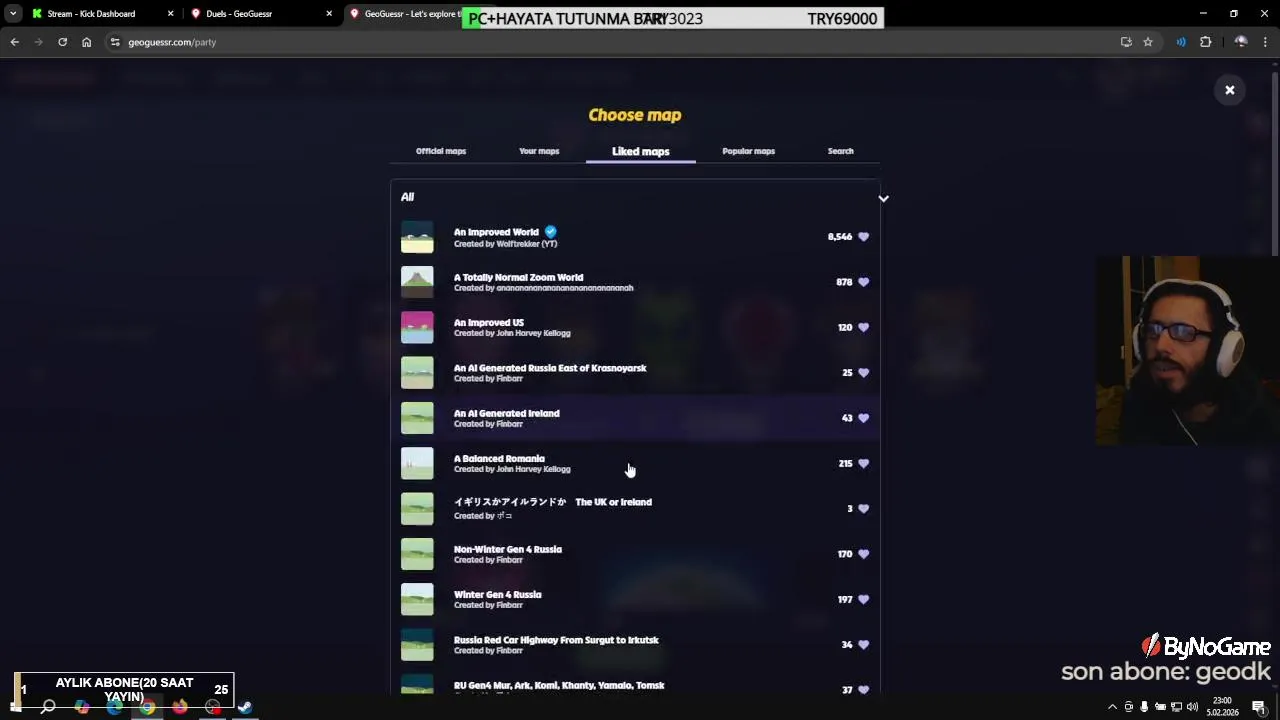Screen dimensions: 1280x720
Task: Toggle heart on The UK or Ireland
Action: pos(864,509)
